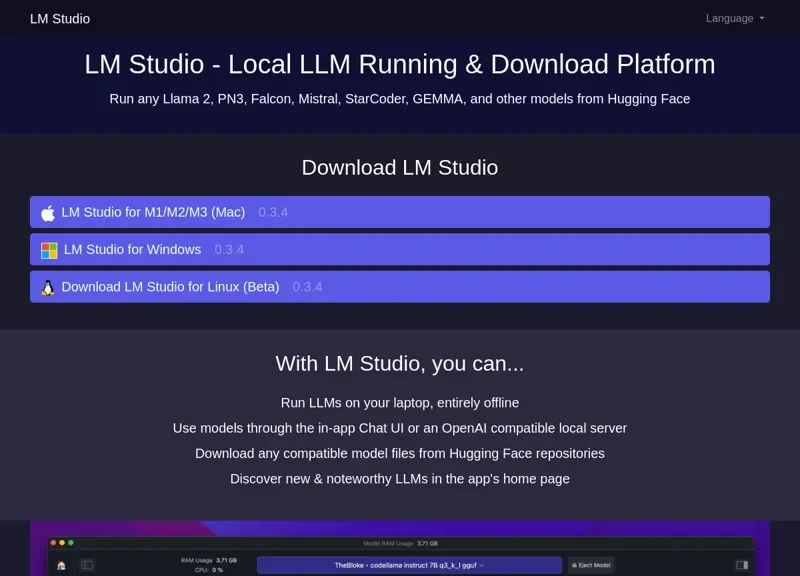
Task: Click the Linux penguin icon
Action: tap(48, 286)
